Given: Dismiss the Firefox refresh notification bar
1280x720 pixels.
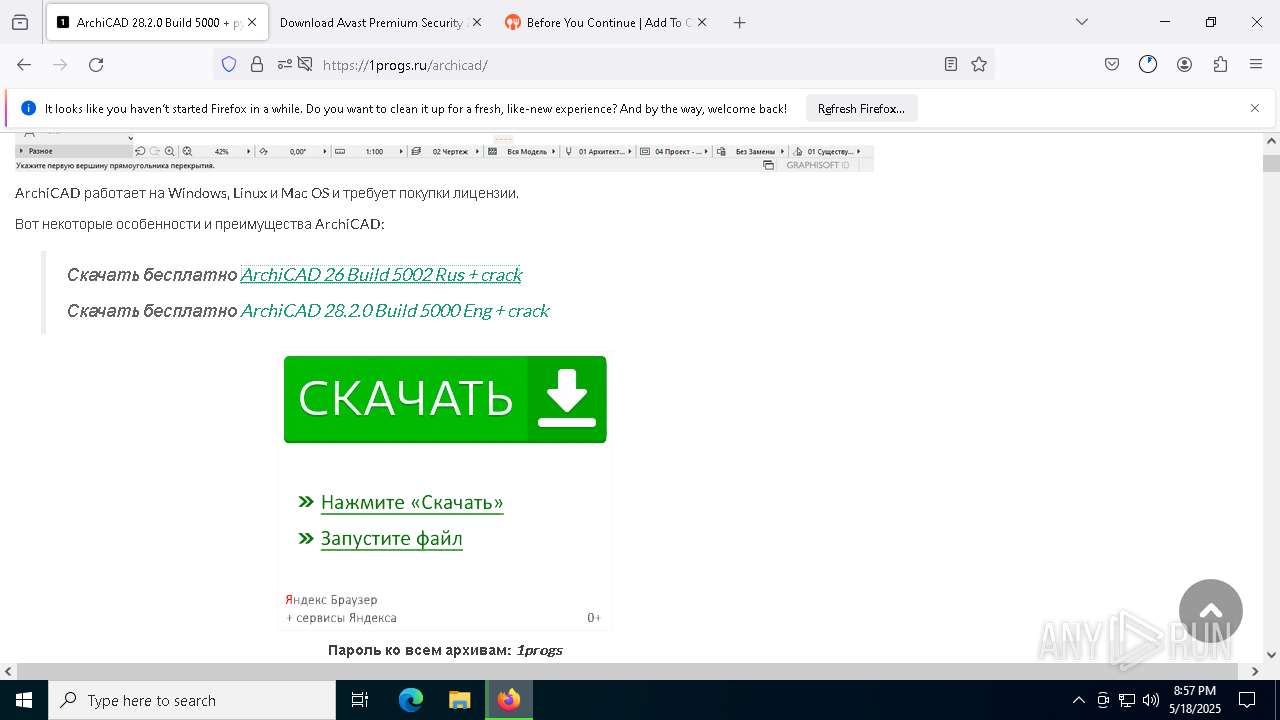Looking at the screenshot, I should pyautogui.click(x=1255, y=108).
